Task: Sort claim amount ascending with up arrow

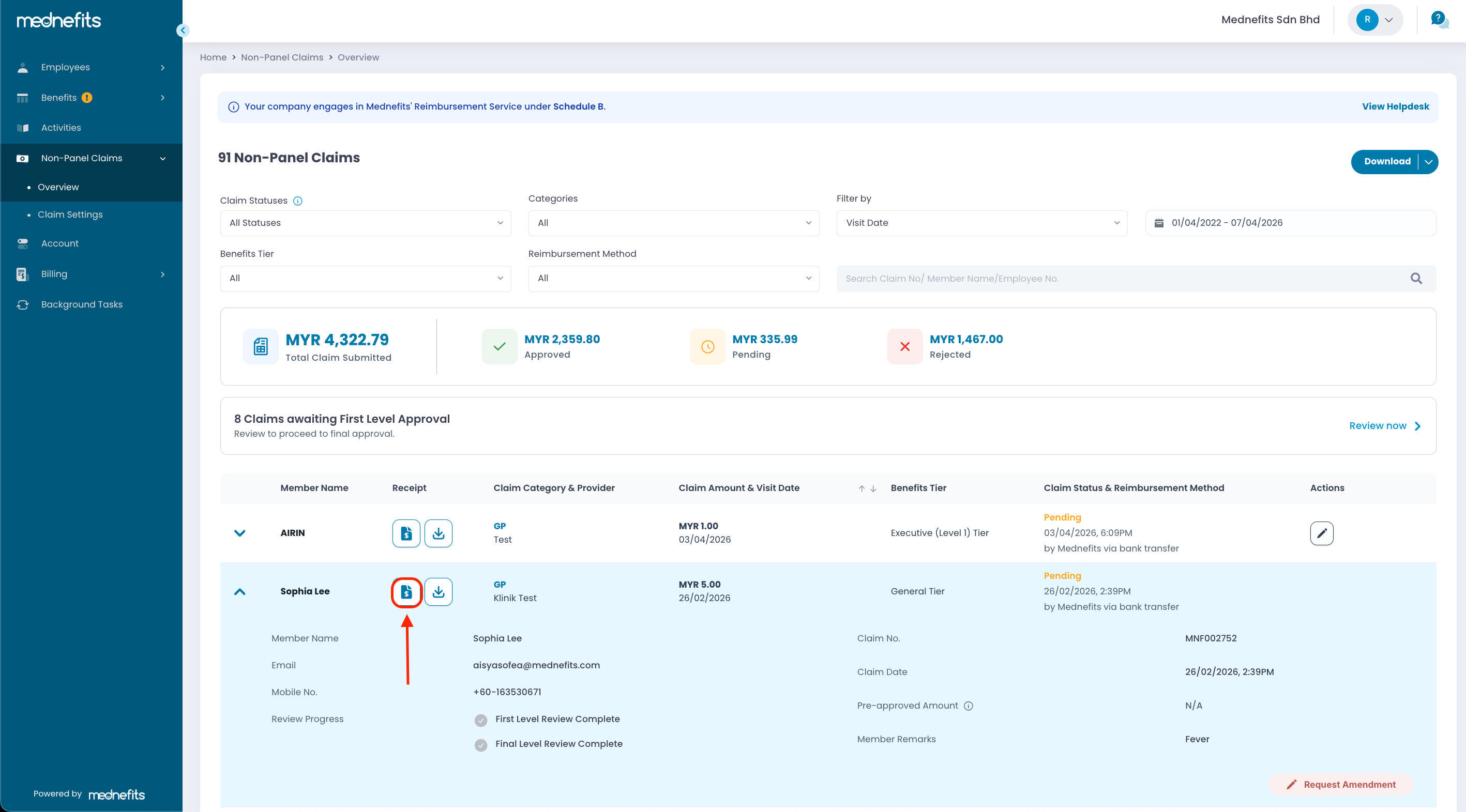Action: 862,489
